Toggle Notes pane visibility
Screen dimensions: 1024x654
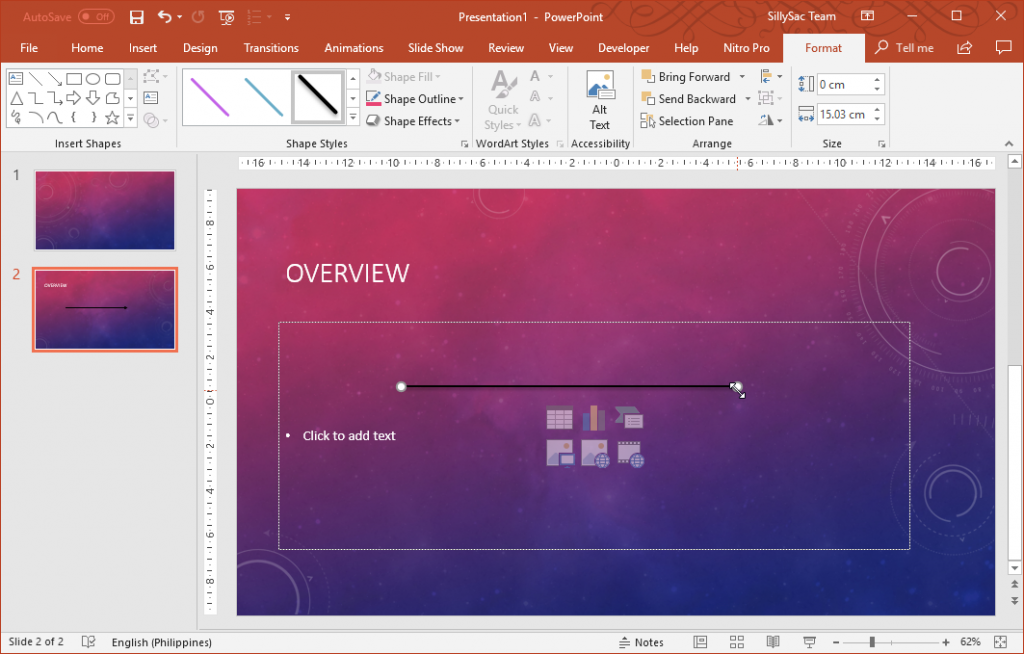click(641, 642)
